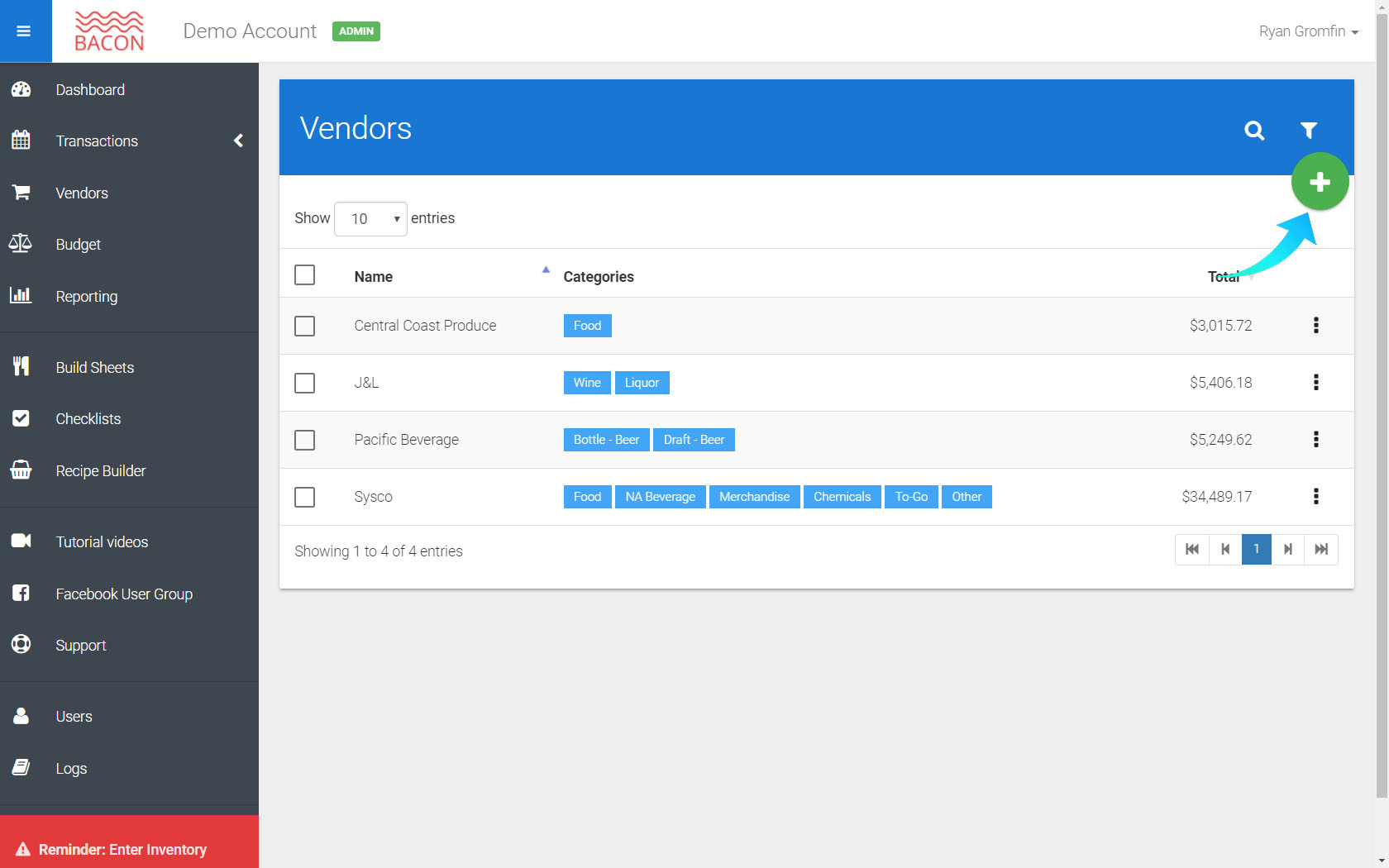Click the warning icon in inventory reminder
1389x868 pixels.
(x=23, y=849)
